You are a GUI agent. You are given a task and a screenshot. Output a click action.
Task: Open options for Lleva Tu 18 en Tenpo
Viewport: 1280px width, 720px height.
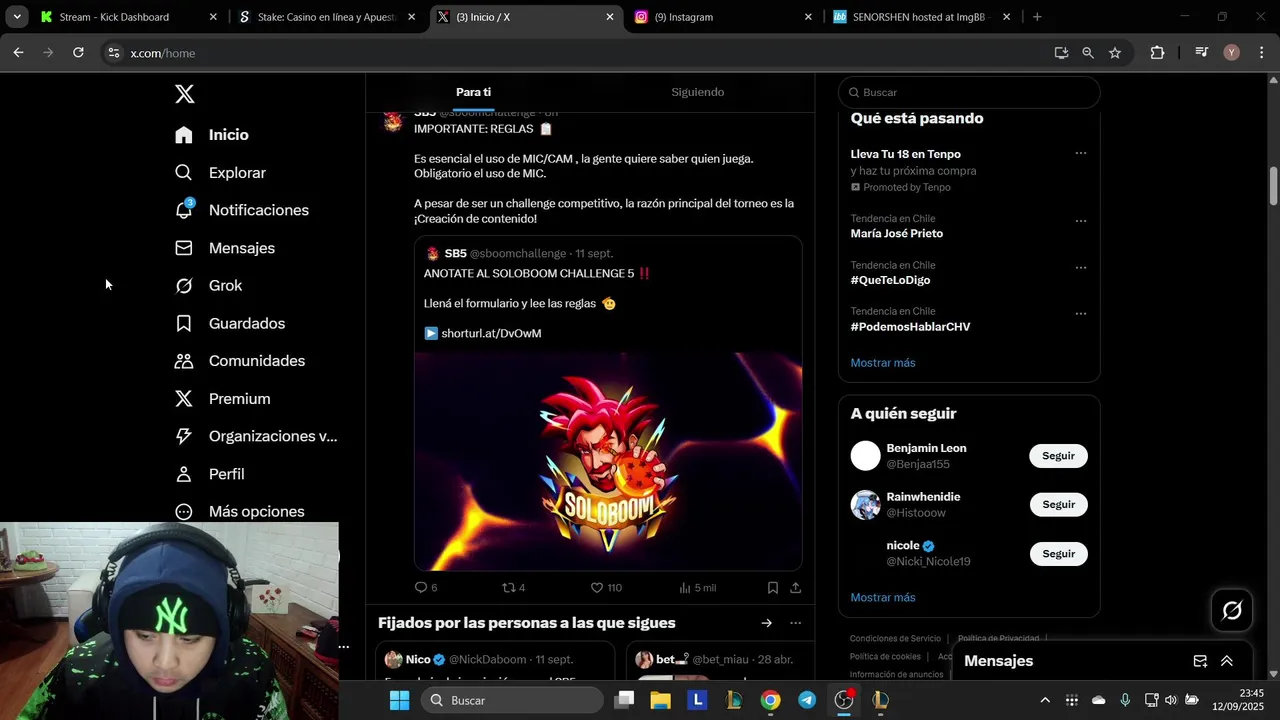tap(1081, 154)
